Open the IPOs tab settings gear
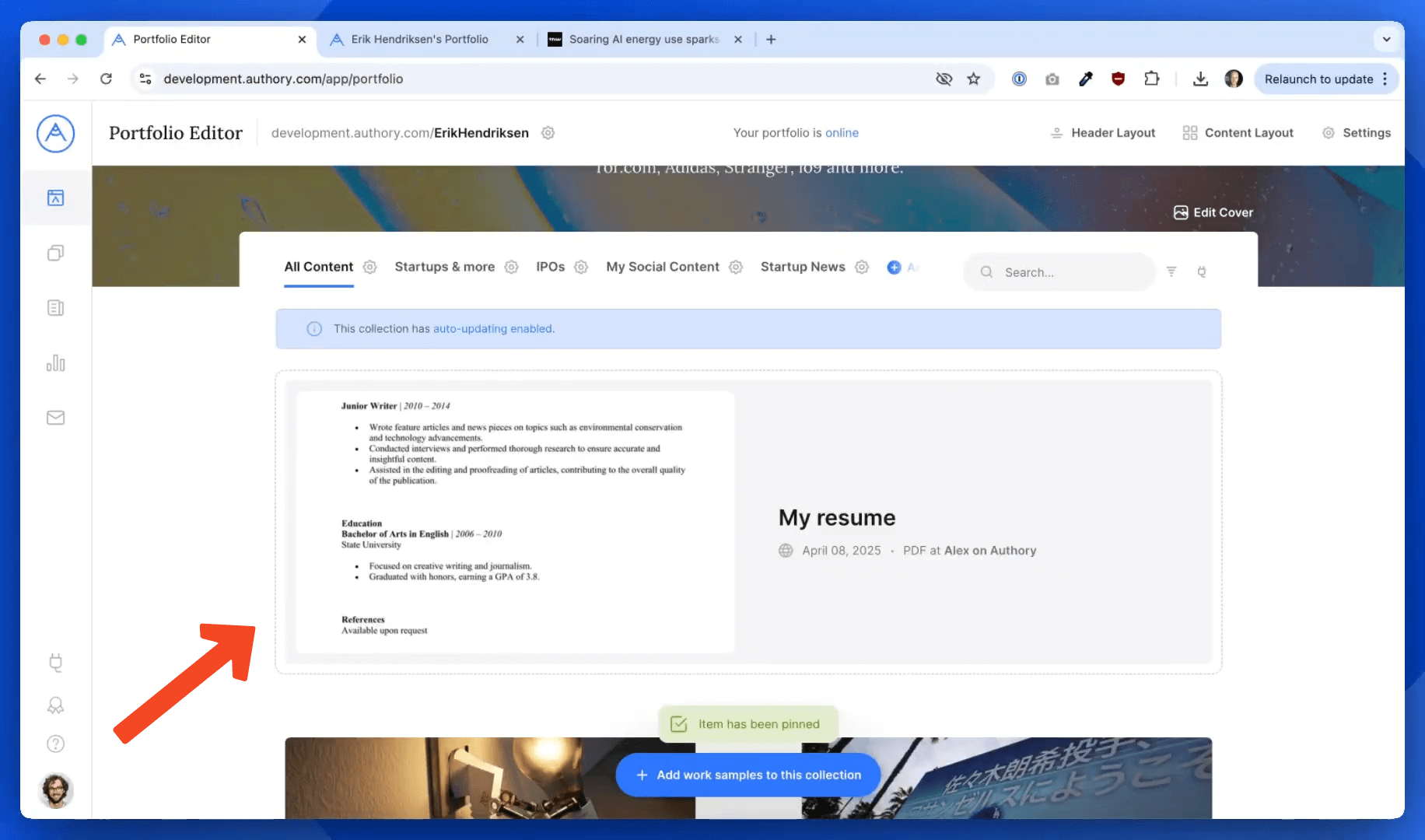Viewport: 1425px width, 840px height. [x=581, y=267]
